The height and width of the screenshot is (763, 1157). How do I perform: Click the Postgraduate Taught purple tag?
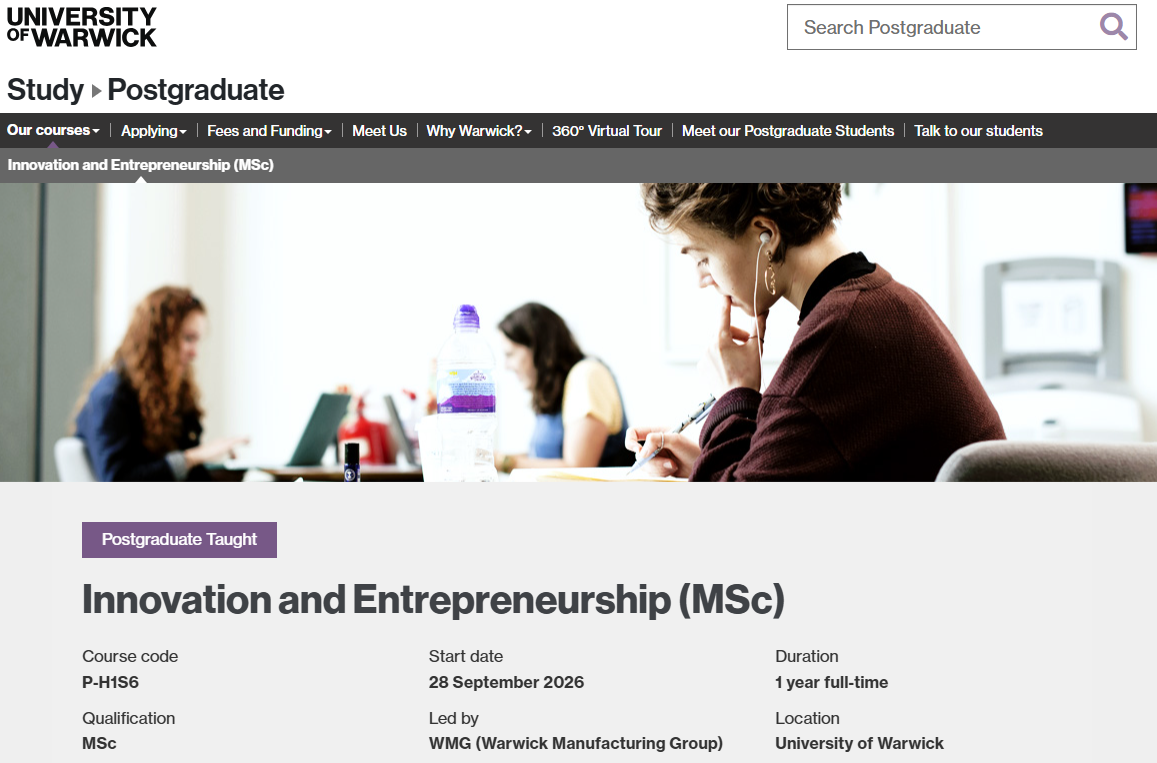tap(179, 540)
